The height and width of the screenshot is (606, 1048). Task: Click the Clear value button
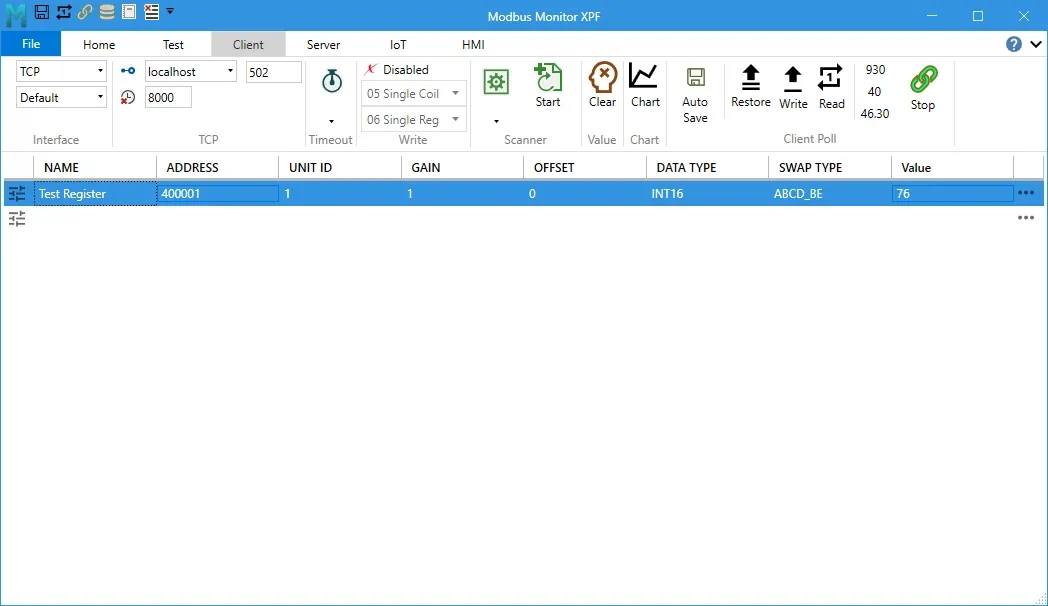click(602, 85)
